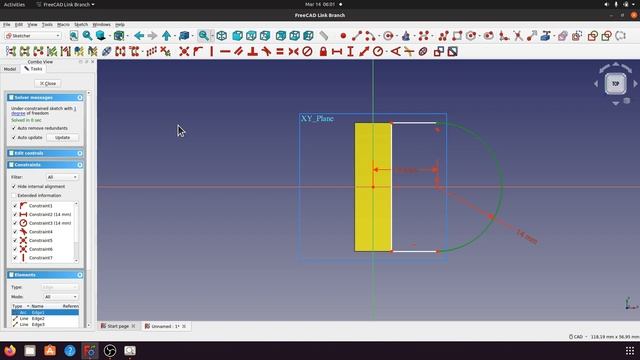Apply the Parallel constraint
The image size is (640, 360).
click(x=239, y=52)
